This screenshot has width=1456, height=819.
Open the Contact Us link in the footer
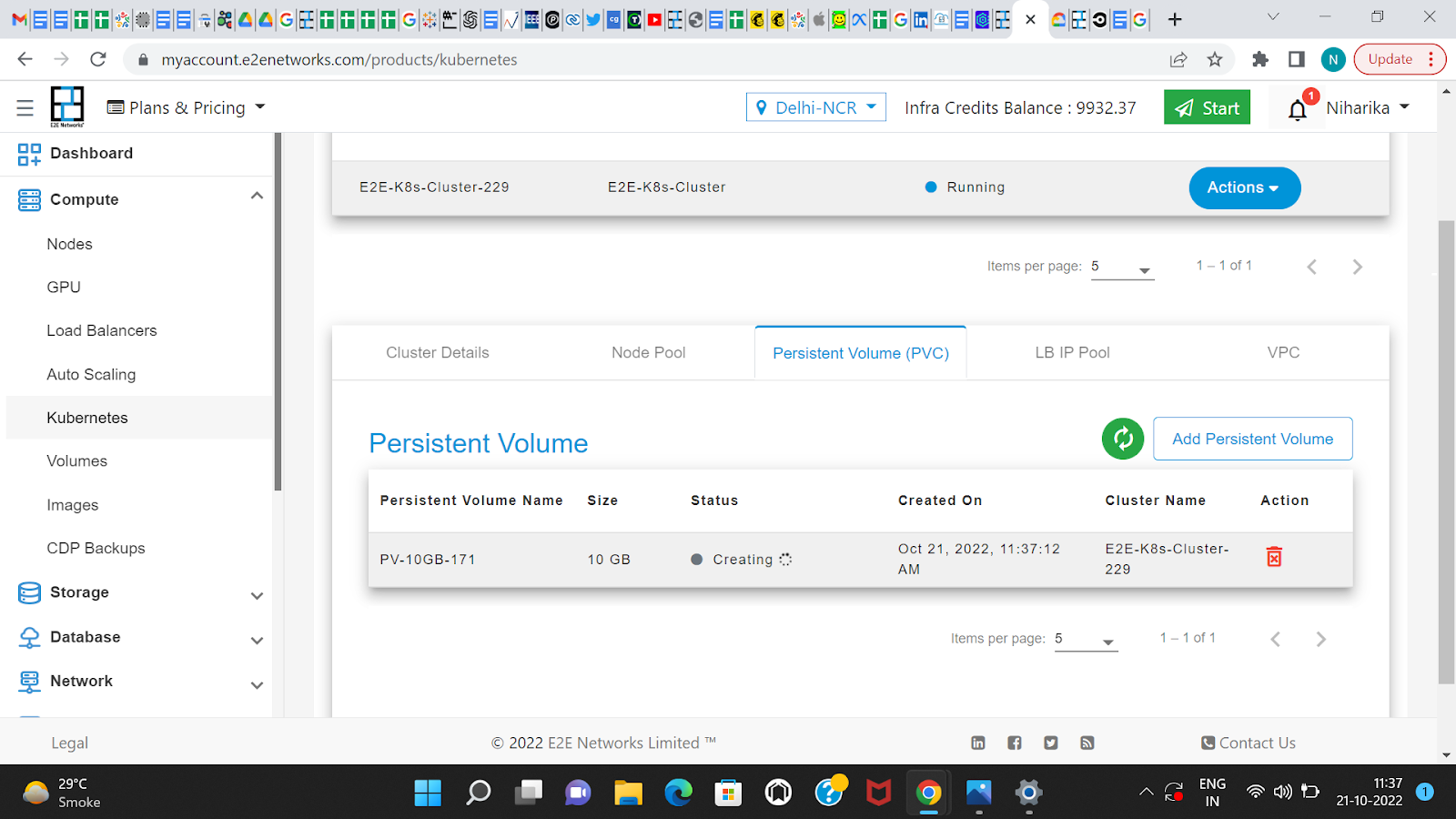pos(1249,743)
